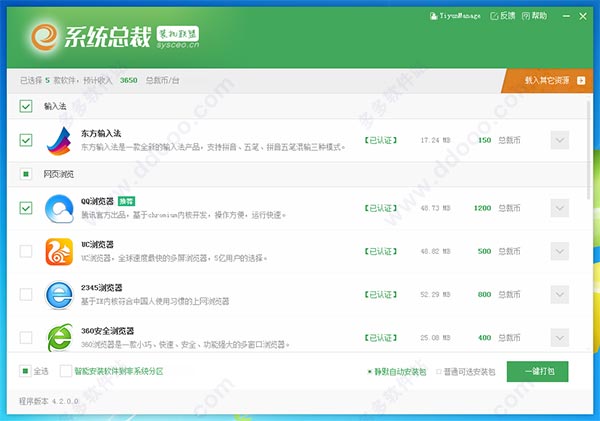Expand the UC浏览器 row dropdown arrow
600x421 pixels.
pos(560,251)
